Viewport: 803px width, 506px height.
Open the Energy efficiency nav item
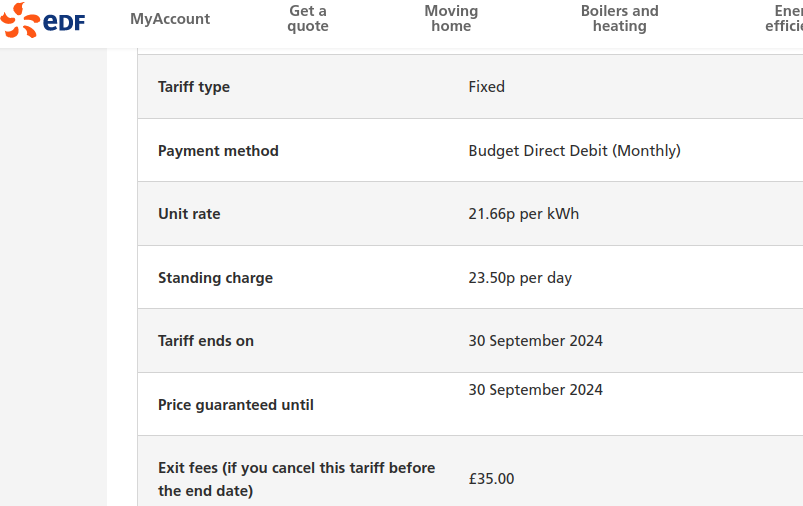click(785, 19)
